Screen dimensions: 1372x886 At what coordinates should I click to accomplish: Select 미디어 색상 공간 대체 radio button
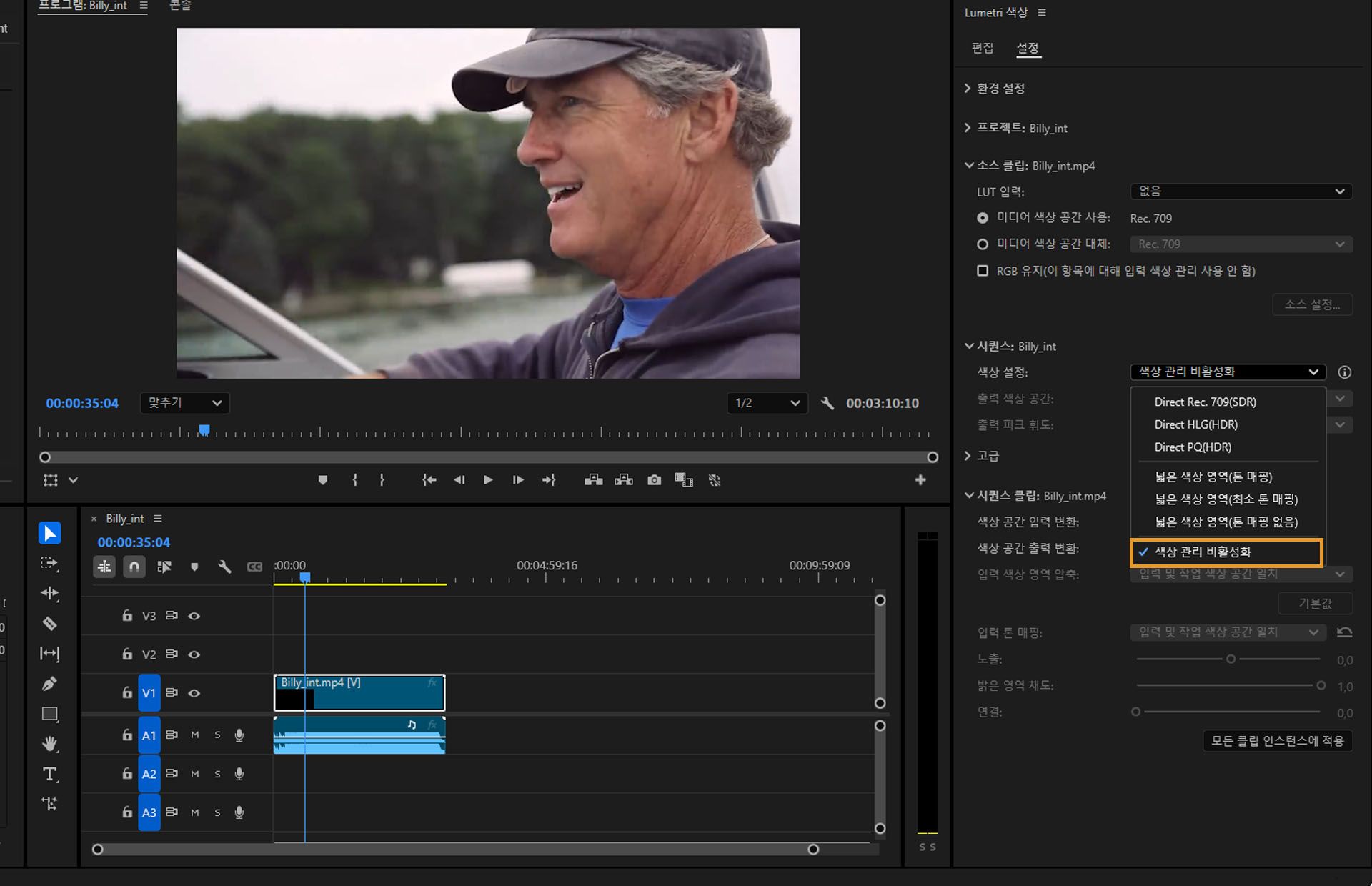tap(983, 244)
